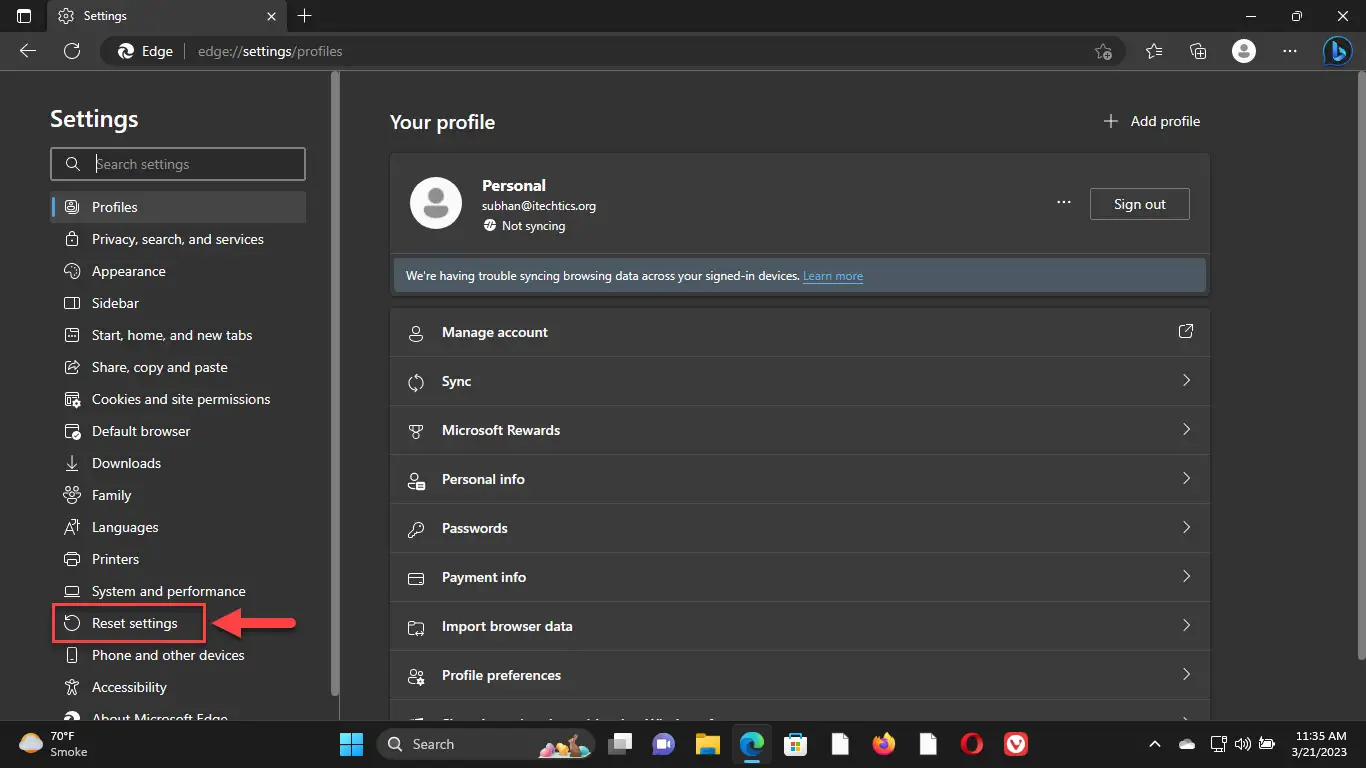Add this page to favorites star icon
Image resolution: width=1366 pixels, height=768 pixels.
tap(1103, 51)
